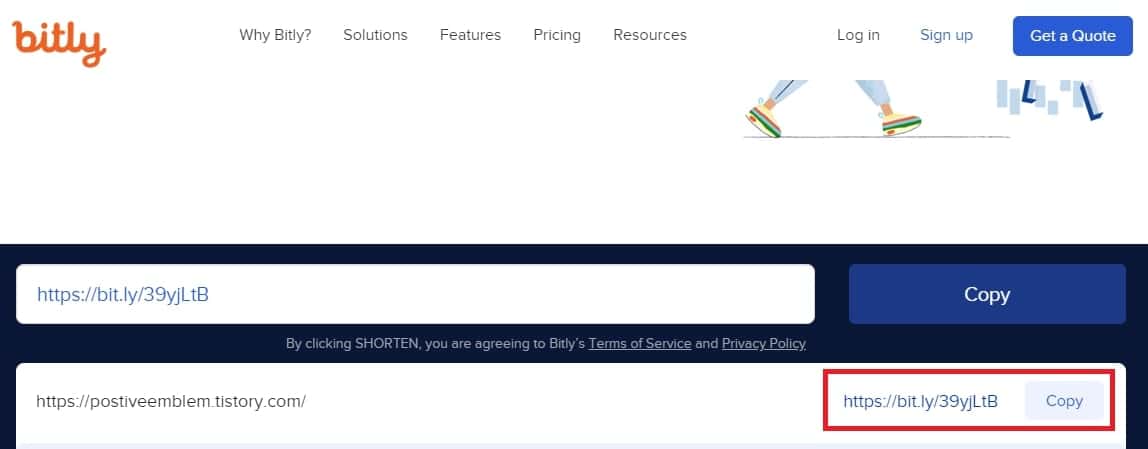
Task: Open the Why Bitly? menu
Action: tap(275, 35)
